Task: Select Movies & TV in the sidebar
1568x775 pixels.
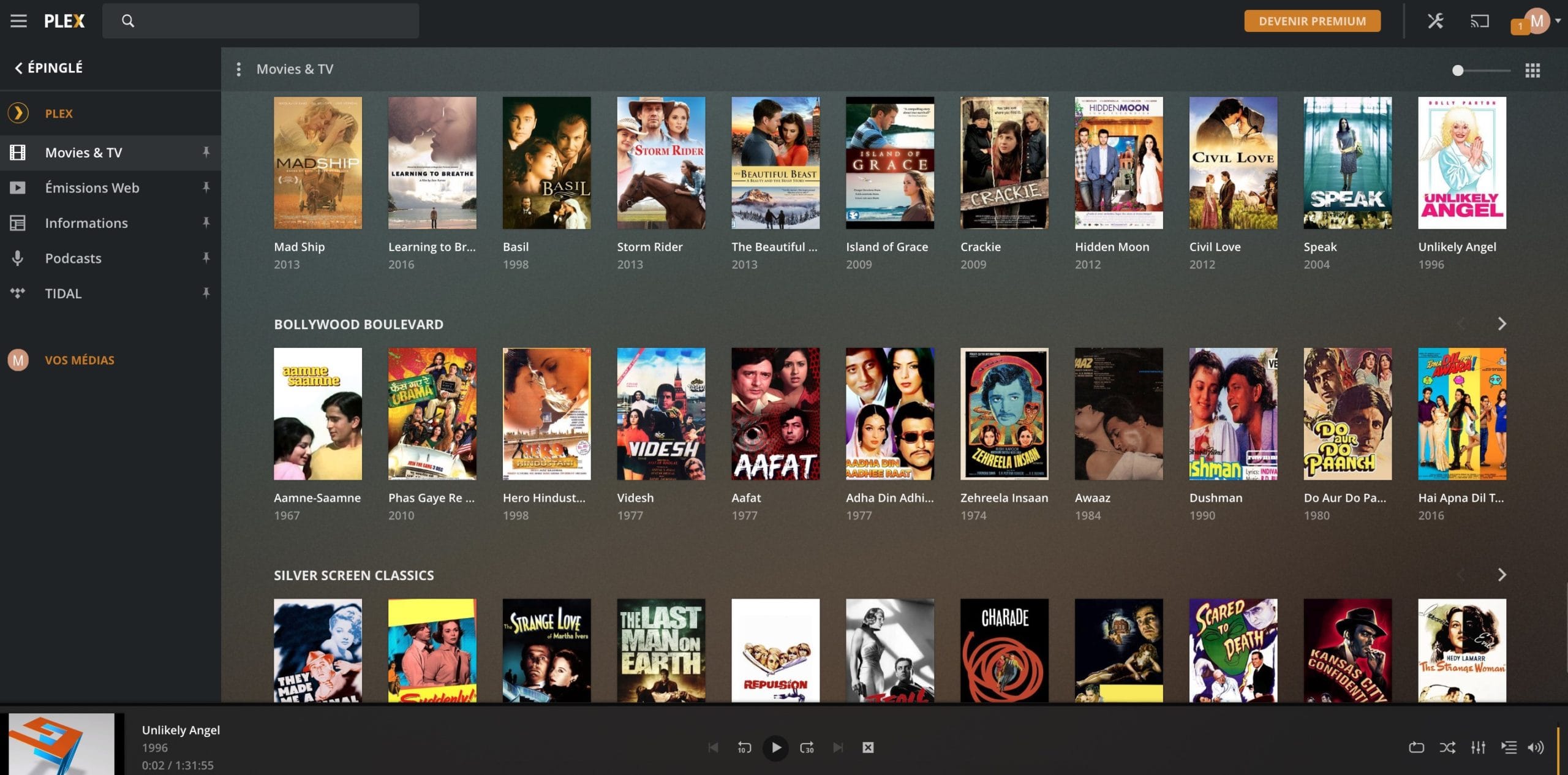Action: pos(83,152)
